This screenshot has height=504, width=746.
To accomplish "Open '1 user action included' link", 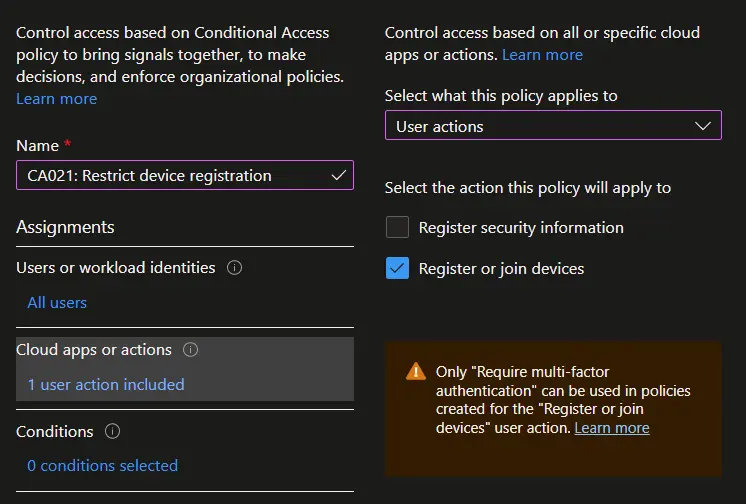I will click(x=106, y=384).
